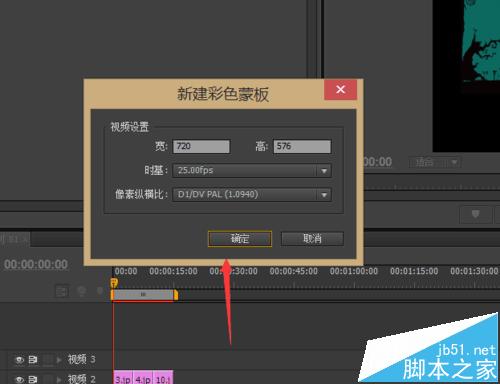Click the 00:01:00:00 mark on the time ruler
This screenshot has height=384, width=500.
(354, 271)
